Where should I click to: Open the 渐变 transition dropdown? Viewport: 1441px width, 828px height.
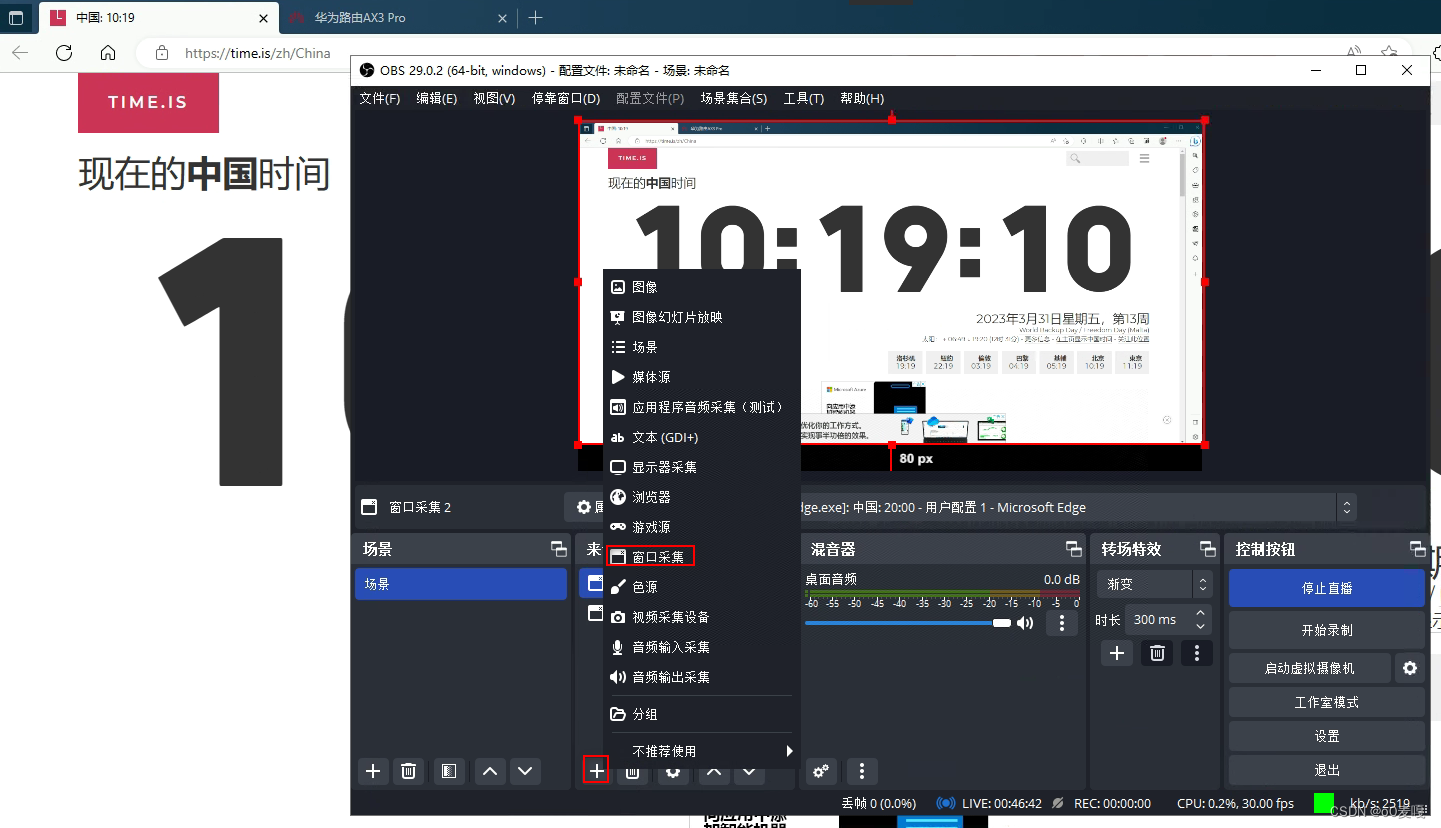[x=1155, y=583]
